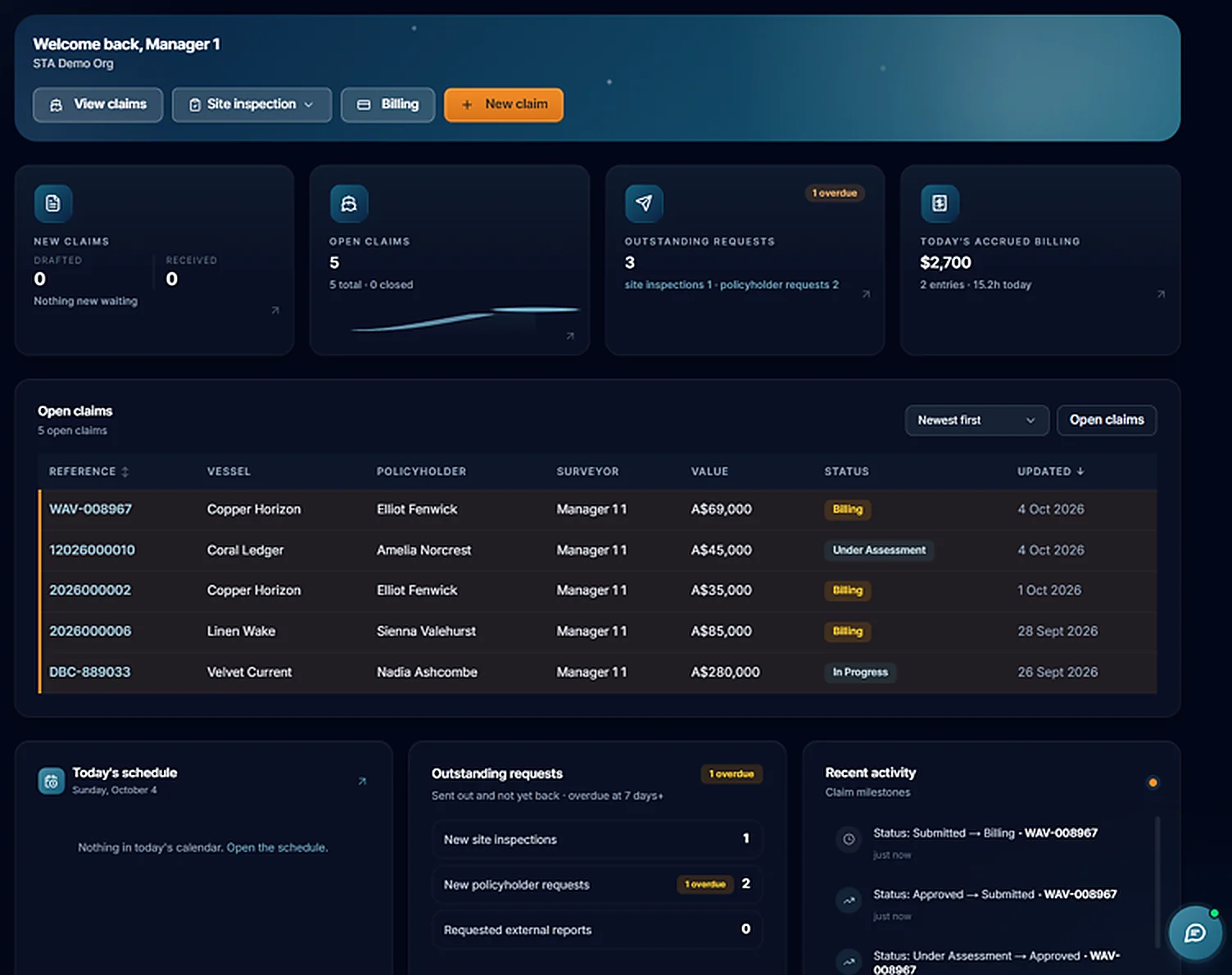Click the New Claims document icon
The image size is (1232, 975).
[53, 203]
